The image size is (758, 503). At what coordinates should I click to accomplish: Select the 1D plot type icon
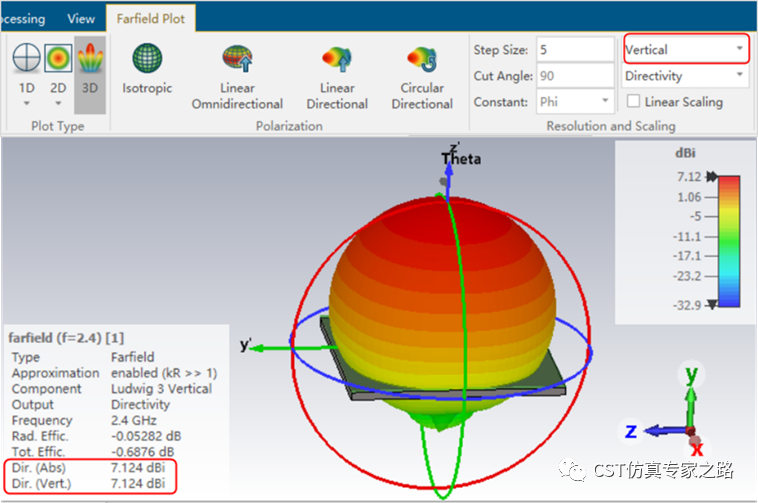pos(27,57)
